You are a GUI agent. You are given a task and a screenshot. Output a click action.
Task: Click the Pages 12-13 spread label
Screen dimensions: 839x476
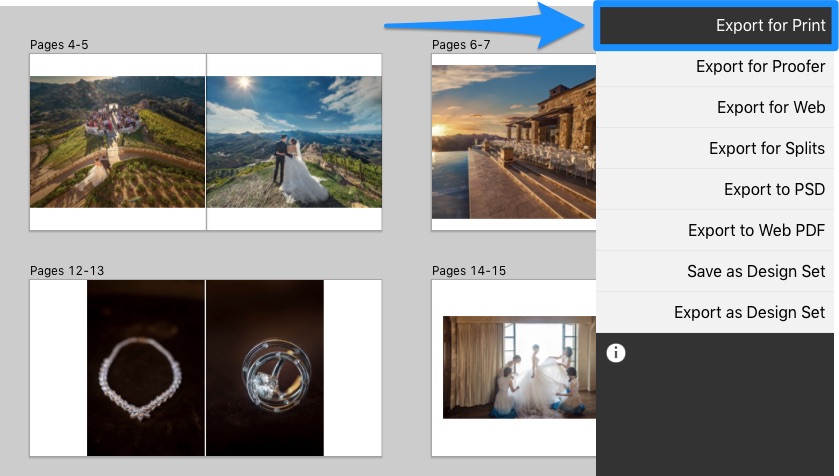67,271
